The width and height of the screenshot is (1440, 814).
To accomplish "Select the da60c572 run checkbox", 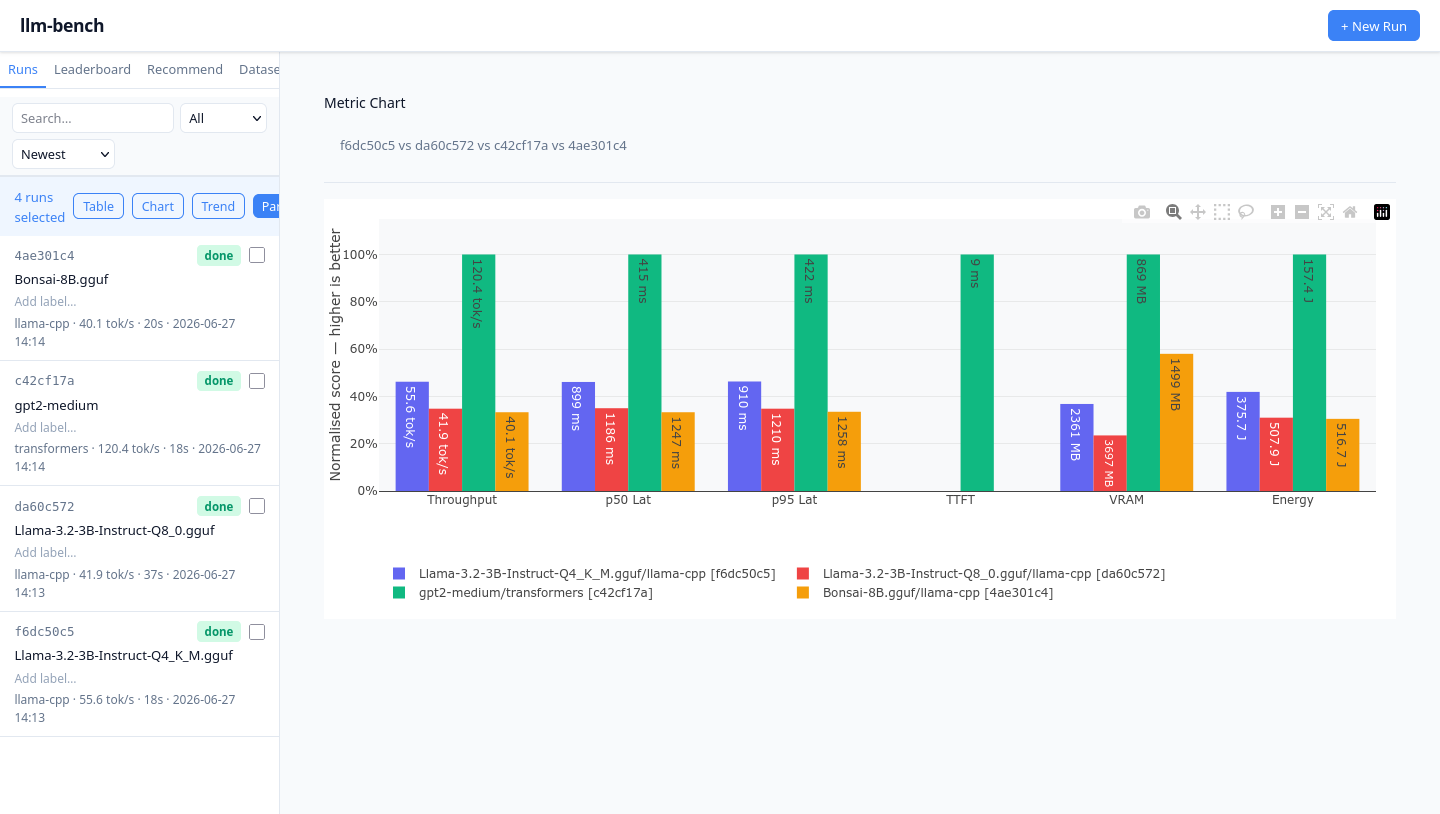I will coord(257,506).
